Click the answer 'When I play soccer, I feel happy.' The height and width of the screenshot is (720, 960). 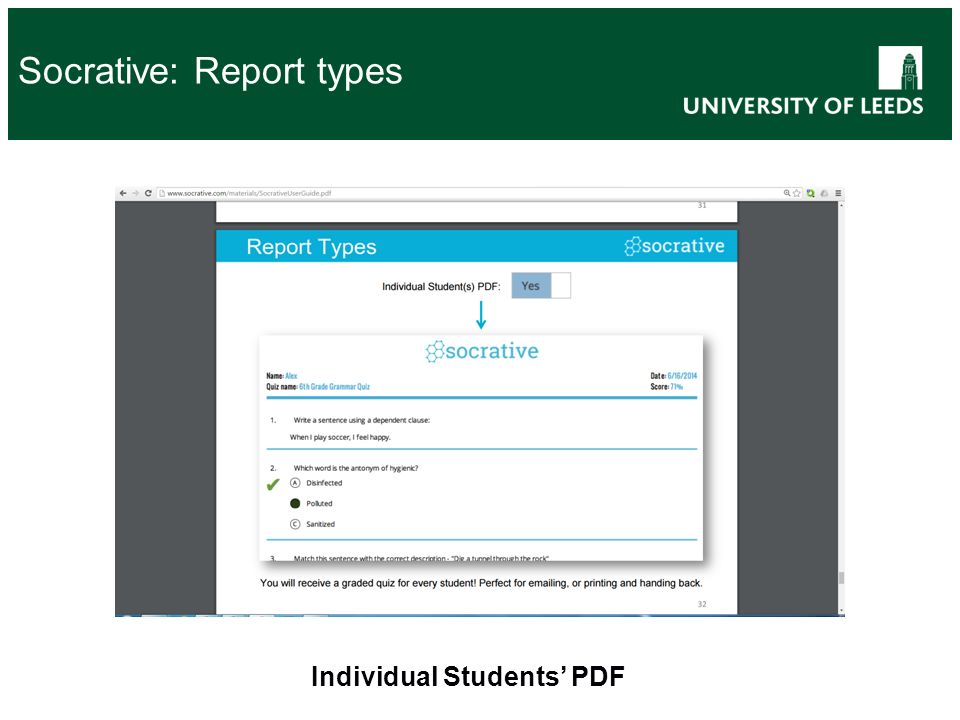(x=340, y=437)
